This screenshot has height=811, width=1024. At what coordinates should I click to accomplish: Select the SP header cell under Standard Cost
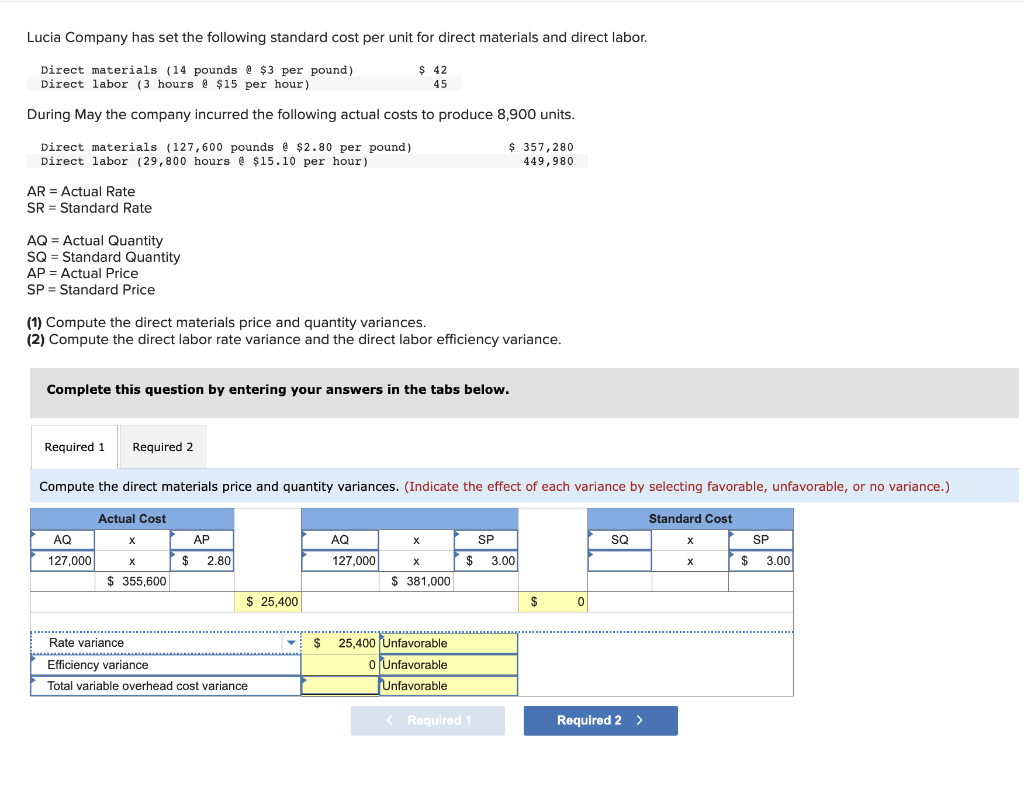click(761, 540)
